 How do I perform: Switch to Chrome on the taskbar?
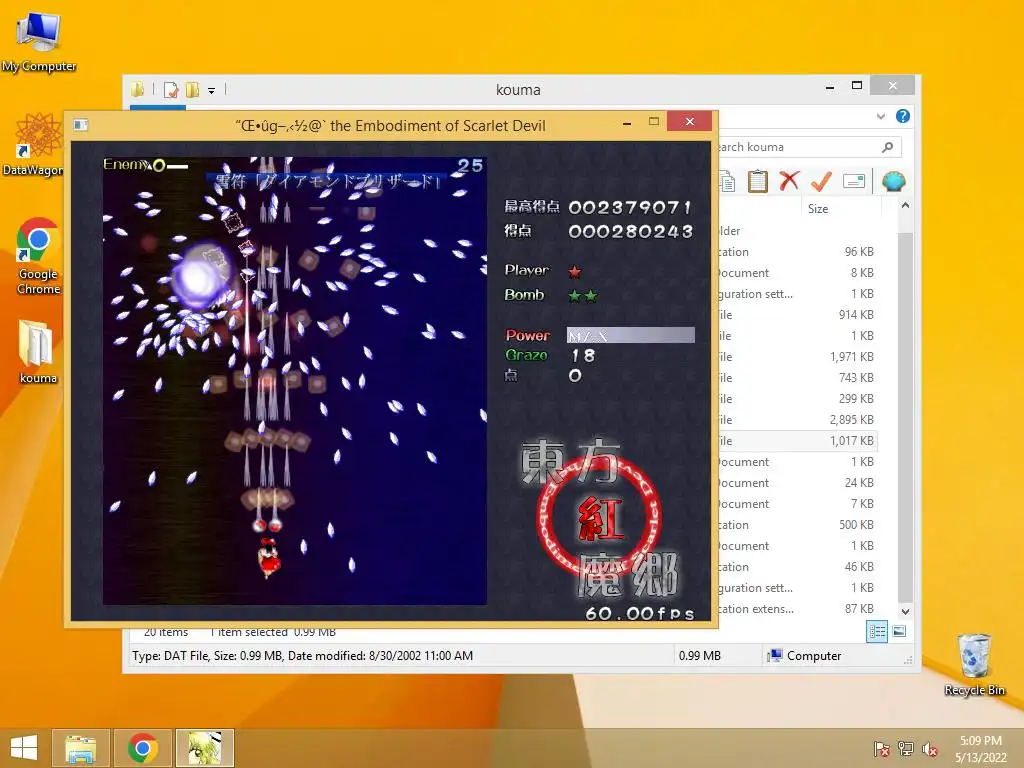tap(142, 748)
